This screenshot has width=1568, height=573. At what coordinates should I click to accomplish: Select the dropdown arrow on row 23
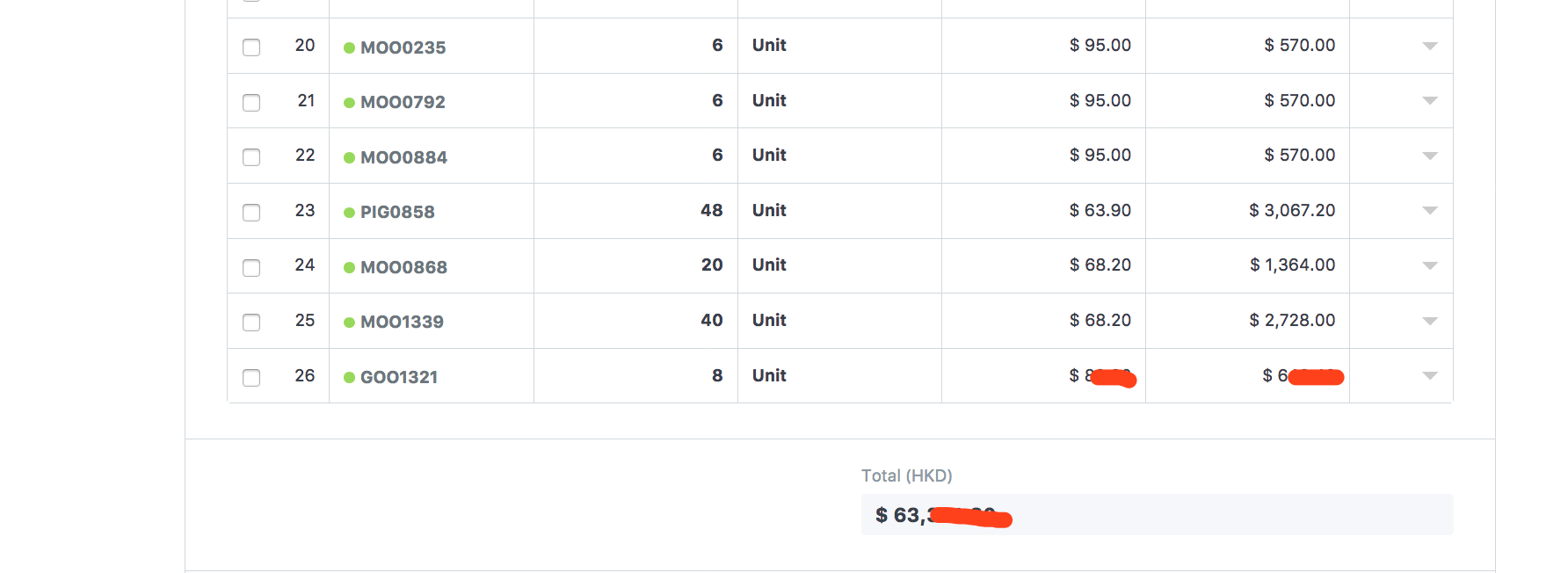click(x=1430, y=211)
